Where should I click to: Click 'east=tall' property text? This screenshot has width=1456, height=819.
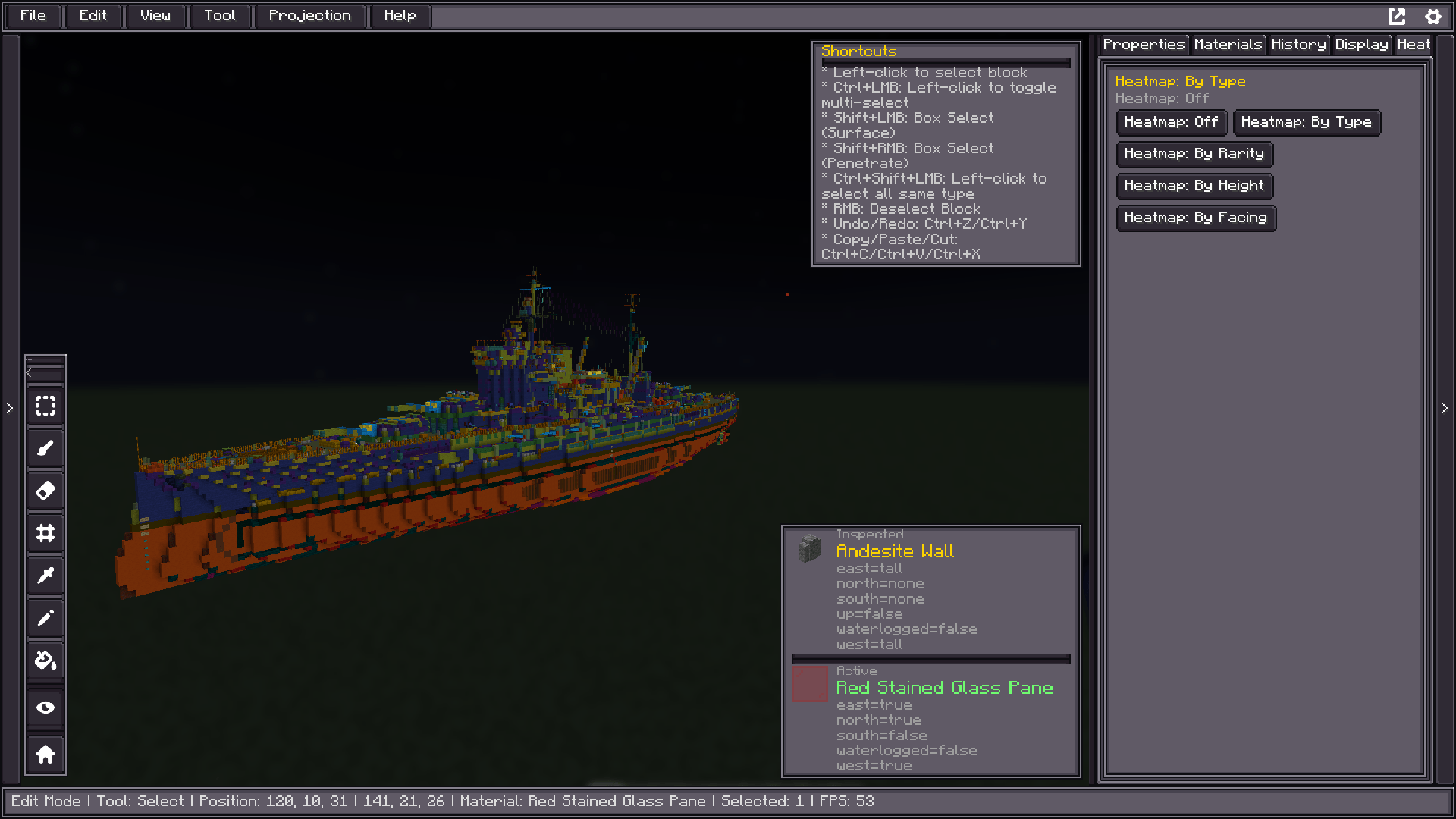pos(869,569)
